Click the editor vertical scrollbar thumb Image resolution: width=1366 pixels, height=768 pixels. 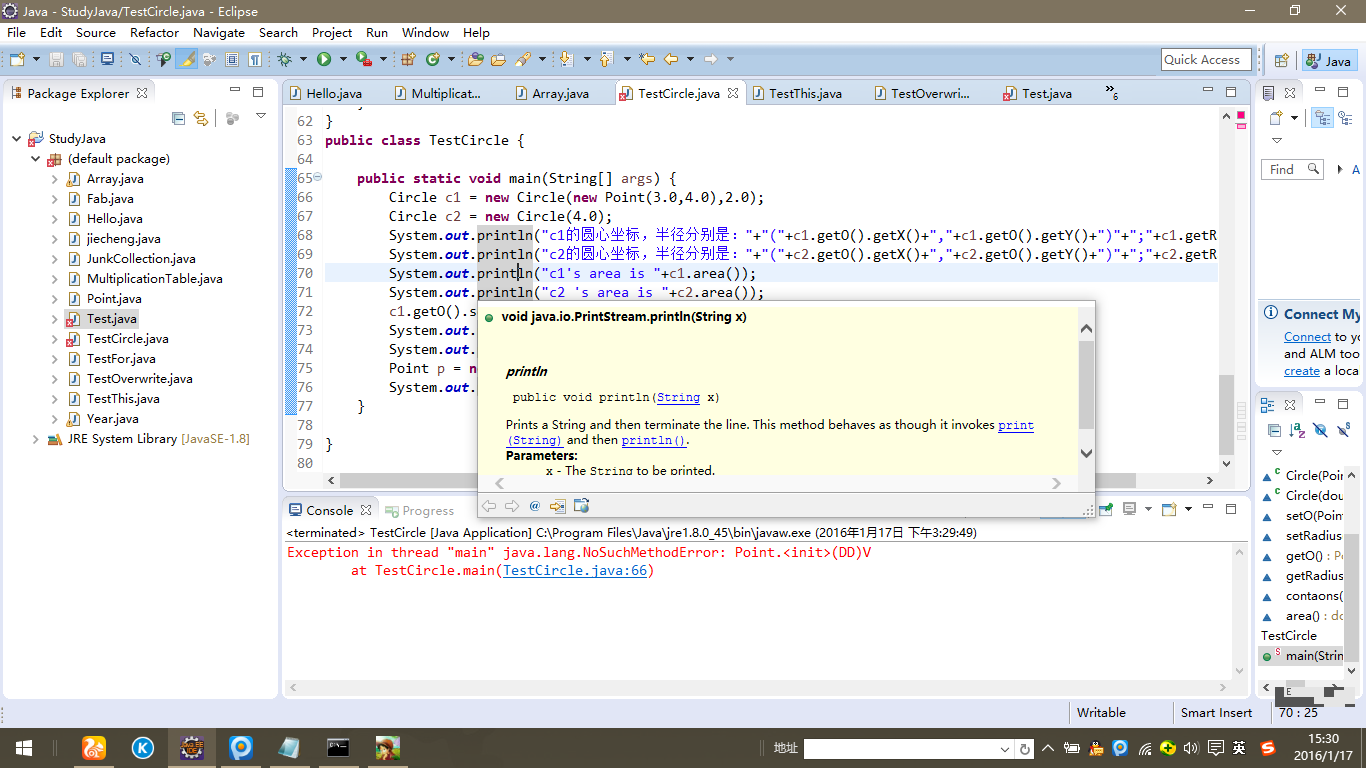(x=1227, y=415)
